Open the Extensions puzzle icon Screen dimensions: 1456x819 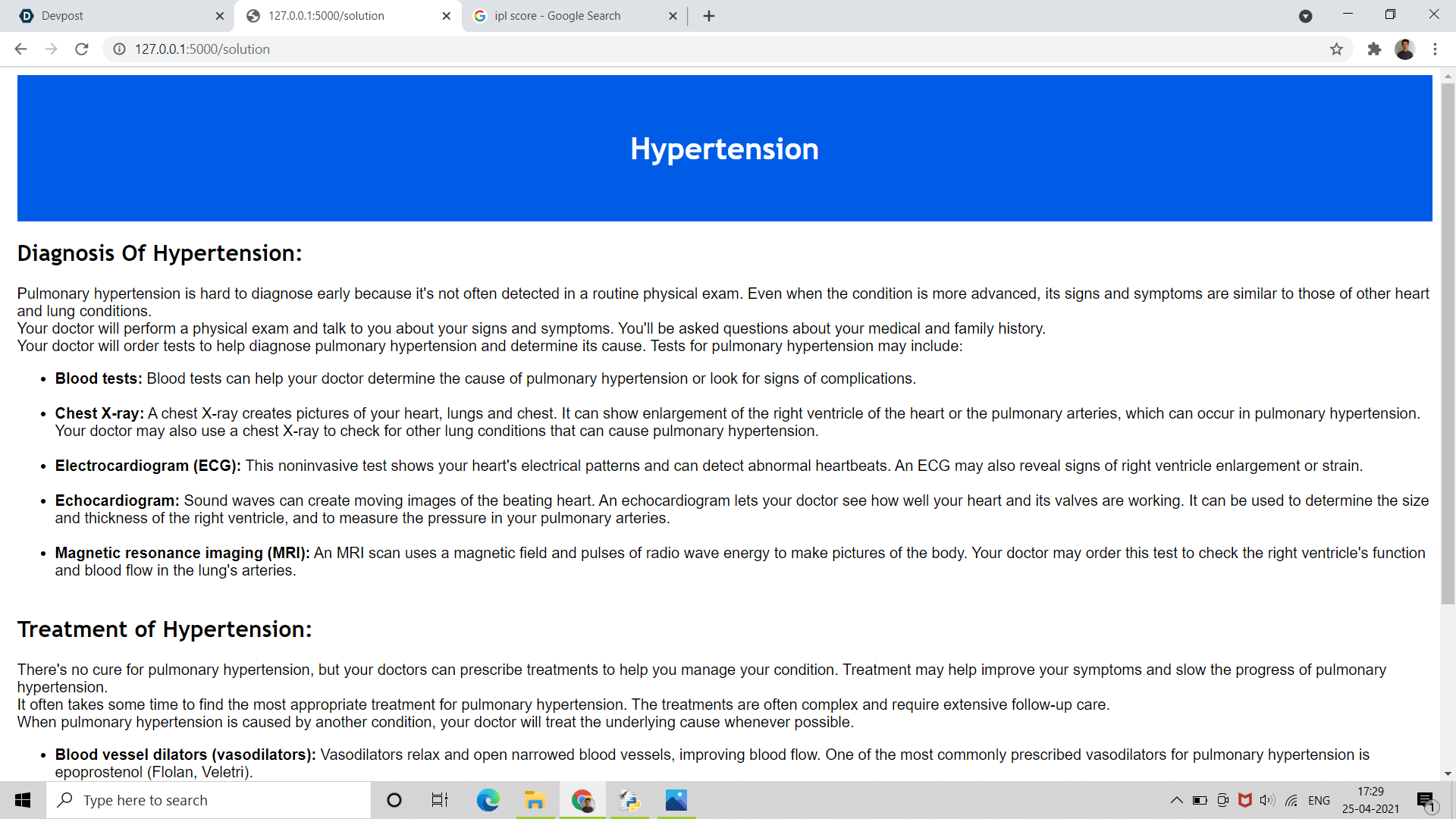coord(1374,49)
